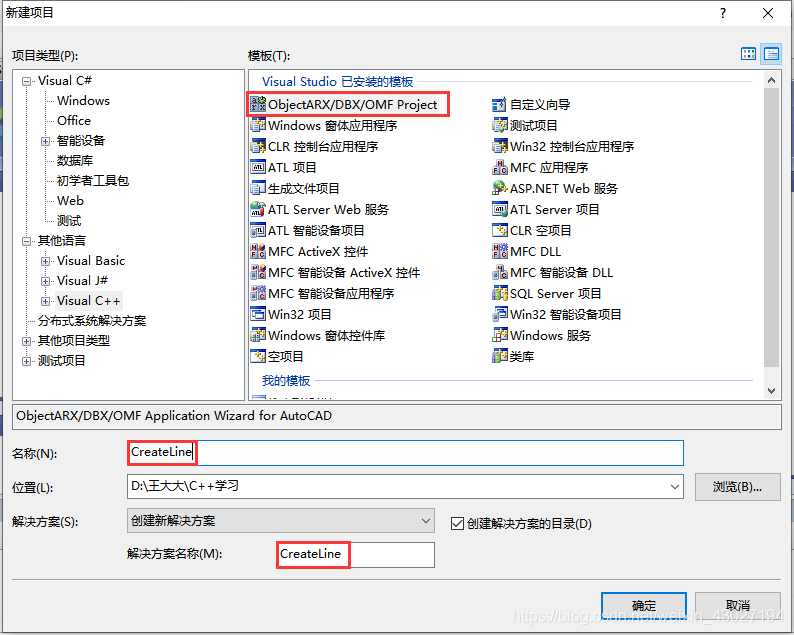
Task: Select 初学者工具包 project type
Action: point(93,181)
